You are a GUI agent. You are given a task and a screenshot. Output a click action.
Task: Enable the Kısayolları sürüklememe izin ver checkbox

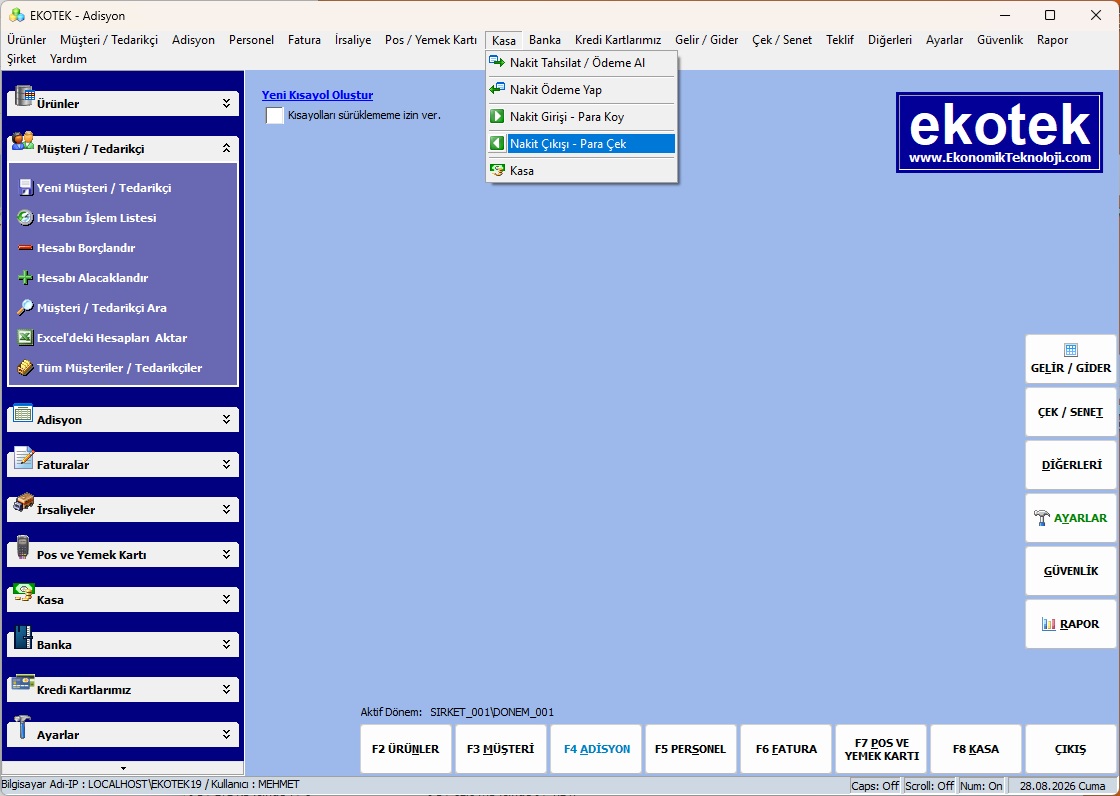[275, 115]
